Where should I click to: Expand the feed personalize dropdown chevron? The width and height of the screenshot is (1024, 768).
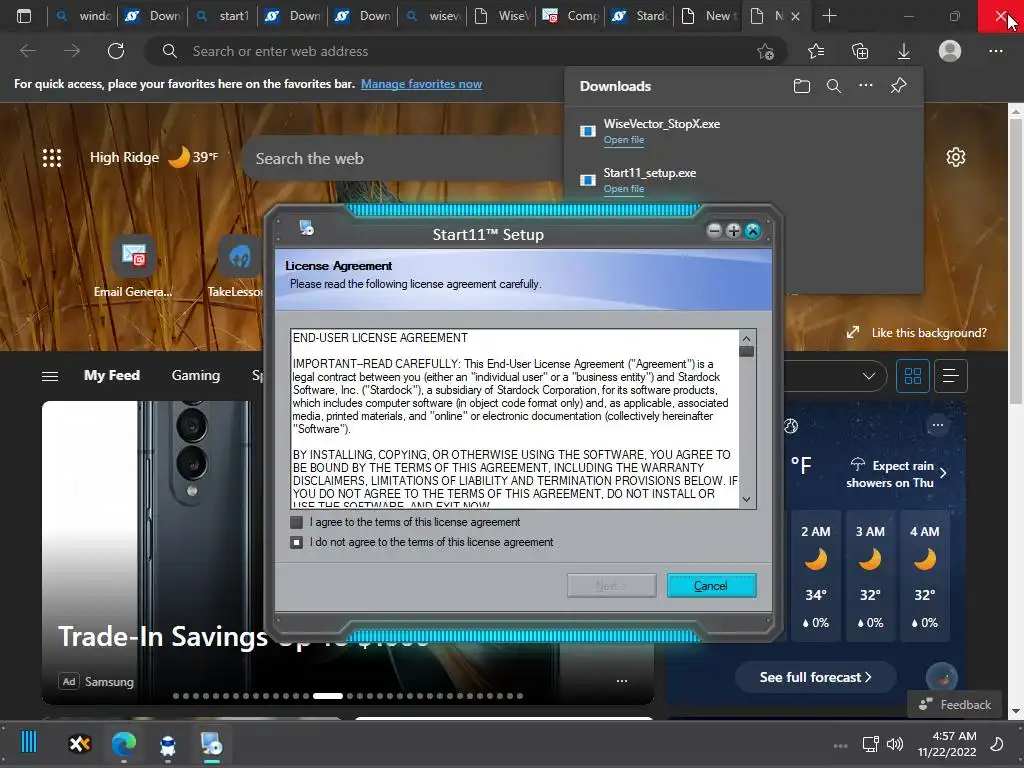[869, 376]
